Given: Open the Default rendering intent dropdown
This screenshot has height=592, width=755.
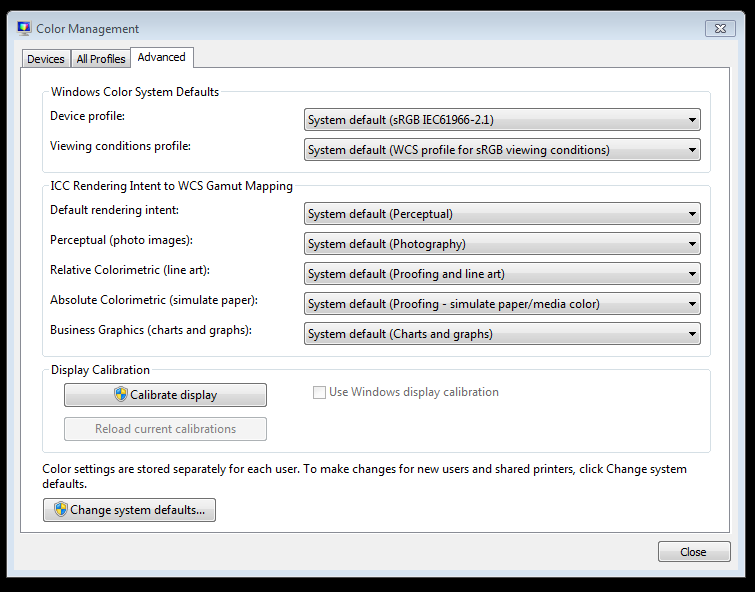Looking at the screenshot, I should (501, 214).
